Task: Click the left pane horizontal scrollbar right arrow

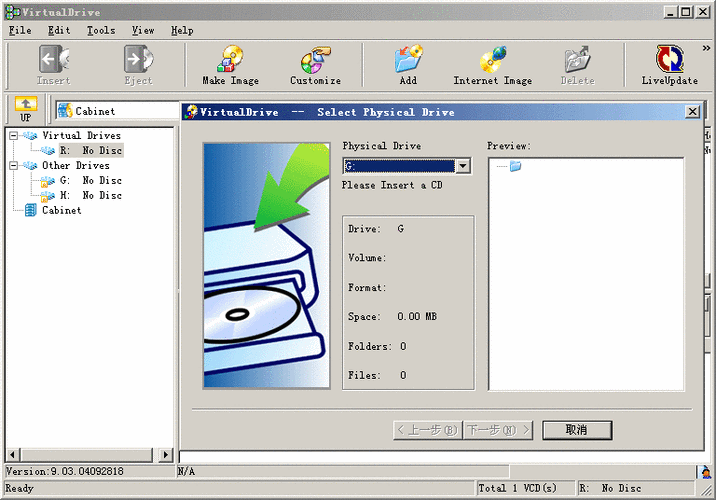Action: click(x=167, y=455)
